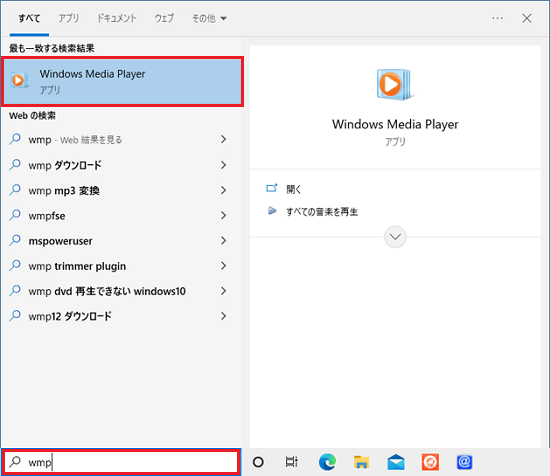Select the 'wmp12 ダウンロード' suggestion
Image resolution: width=550 pixels, height=476 pixels.
(x=118, y=316)
